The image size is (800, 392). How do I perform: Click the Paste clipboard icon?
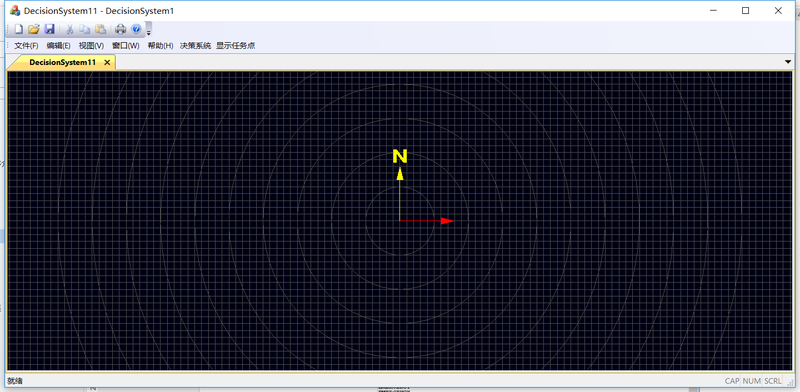click(101, 29)
